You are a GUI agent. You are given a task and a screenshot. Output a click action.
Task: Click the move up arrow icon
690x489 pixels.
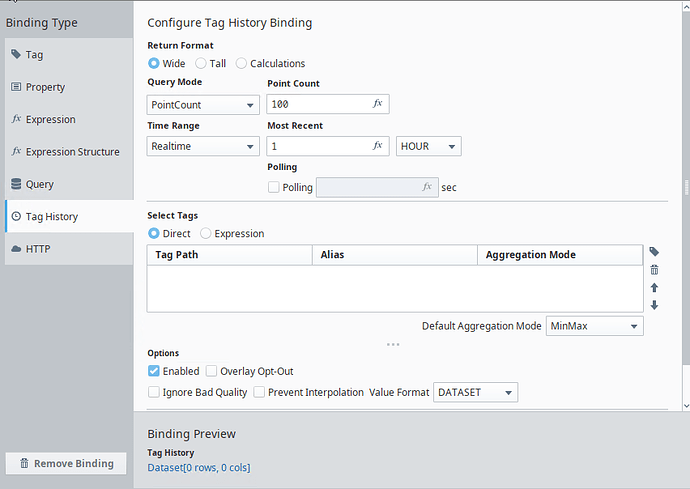click(654, 288)
